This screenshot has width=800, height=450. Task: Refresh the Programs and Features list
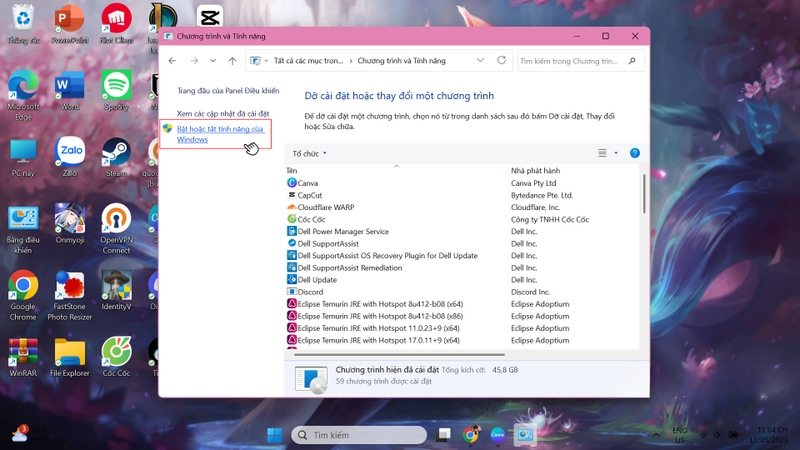pyautogui.click(x=502, y=60)
